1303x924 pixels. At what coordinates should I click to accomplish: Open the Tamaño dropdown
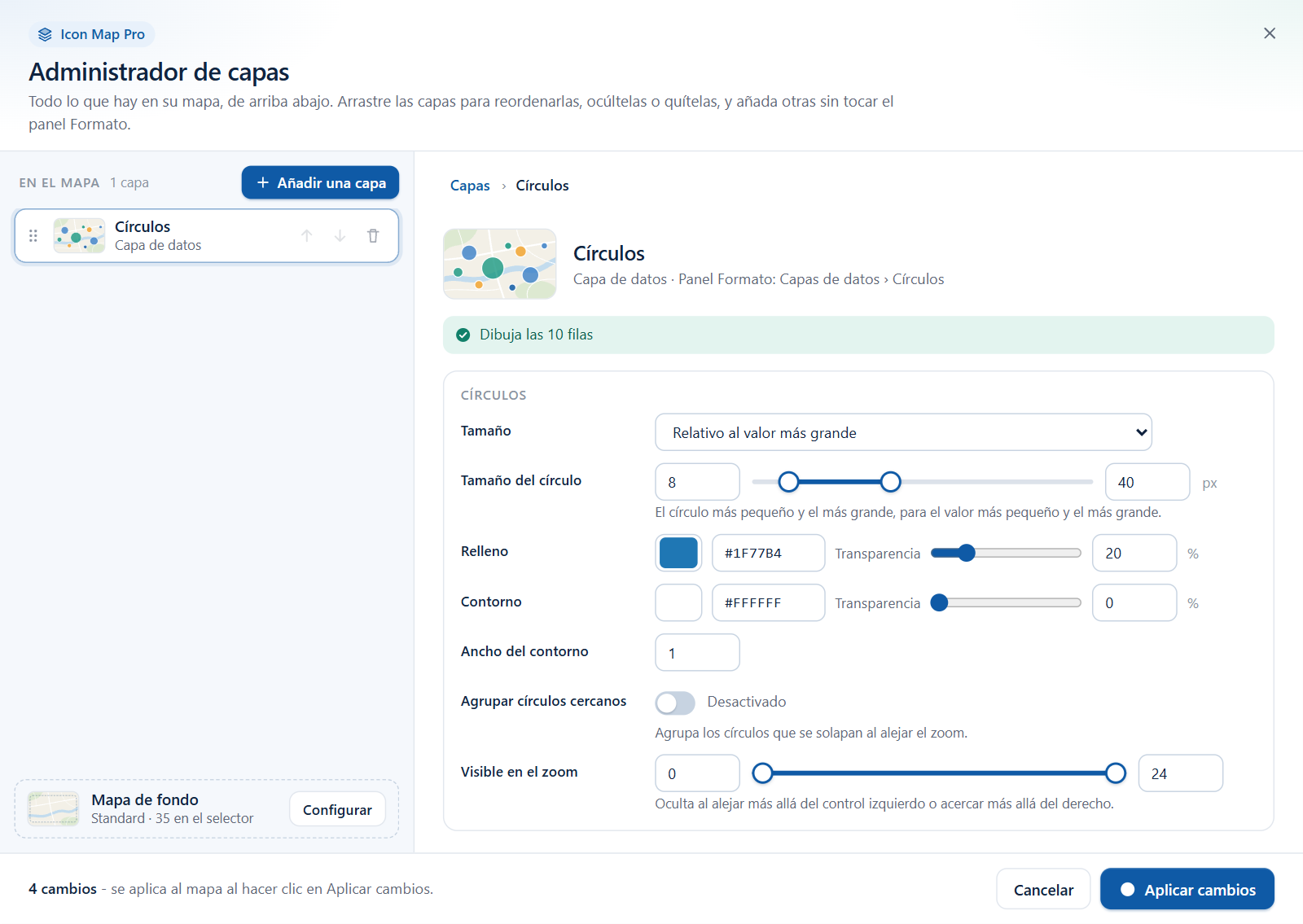(x=903, y=432)
